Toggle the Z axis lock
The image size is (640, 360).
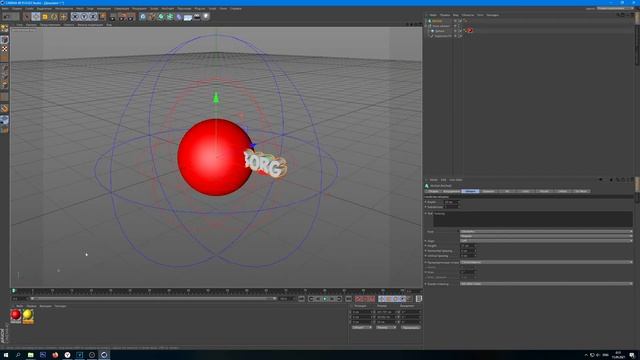click(93, 17)
